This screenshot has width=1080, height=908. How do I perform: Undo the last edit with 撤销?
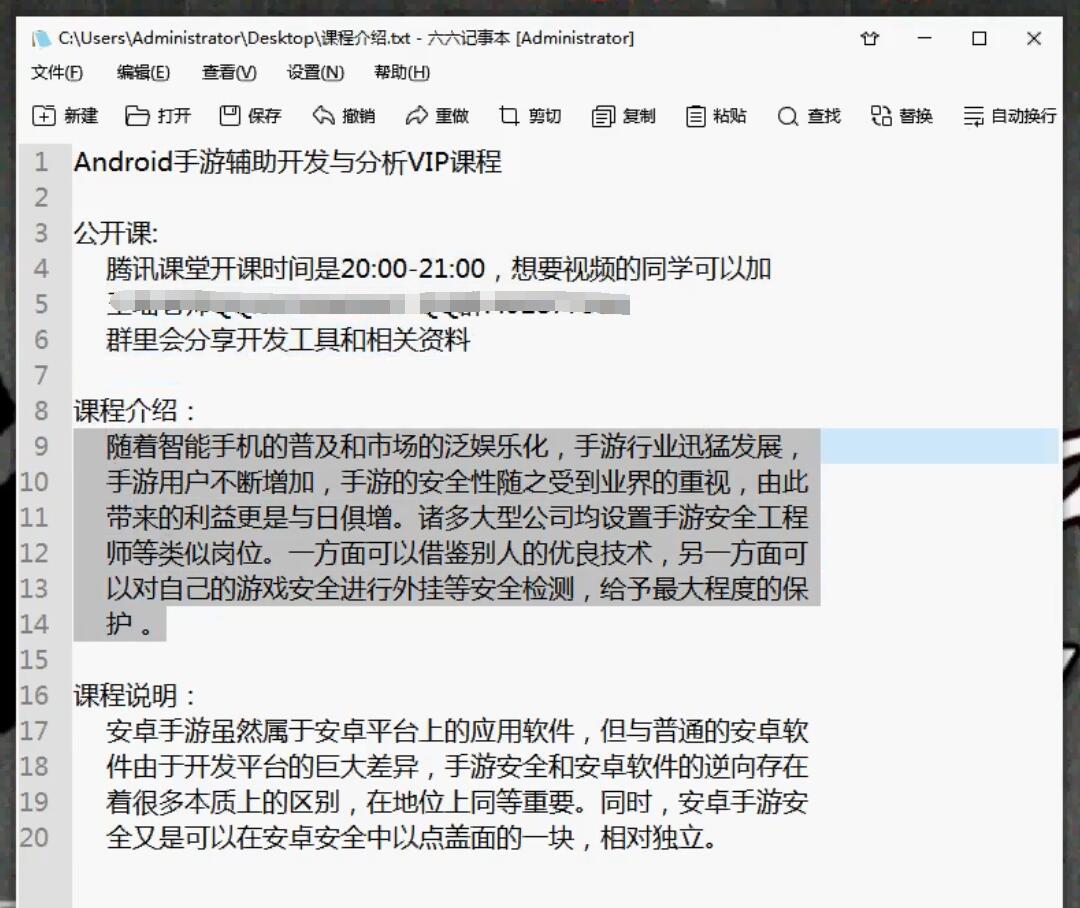click(344, 116)
